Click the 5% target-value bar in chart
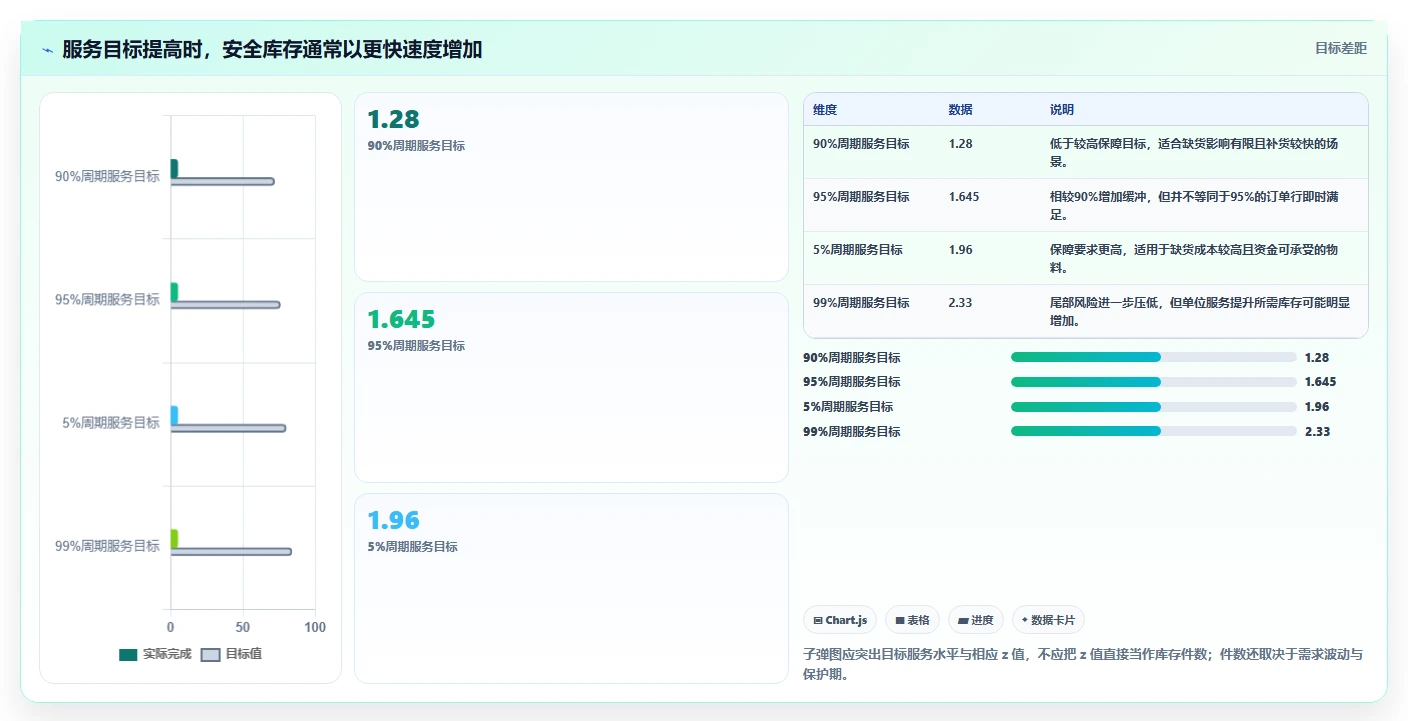This screenshot has height=721, width=1408. click(228, 428)
